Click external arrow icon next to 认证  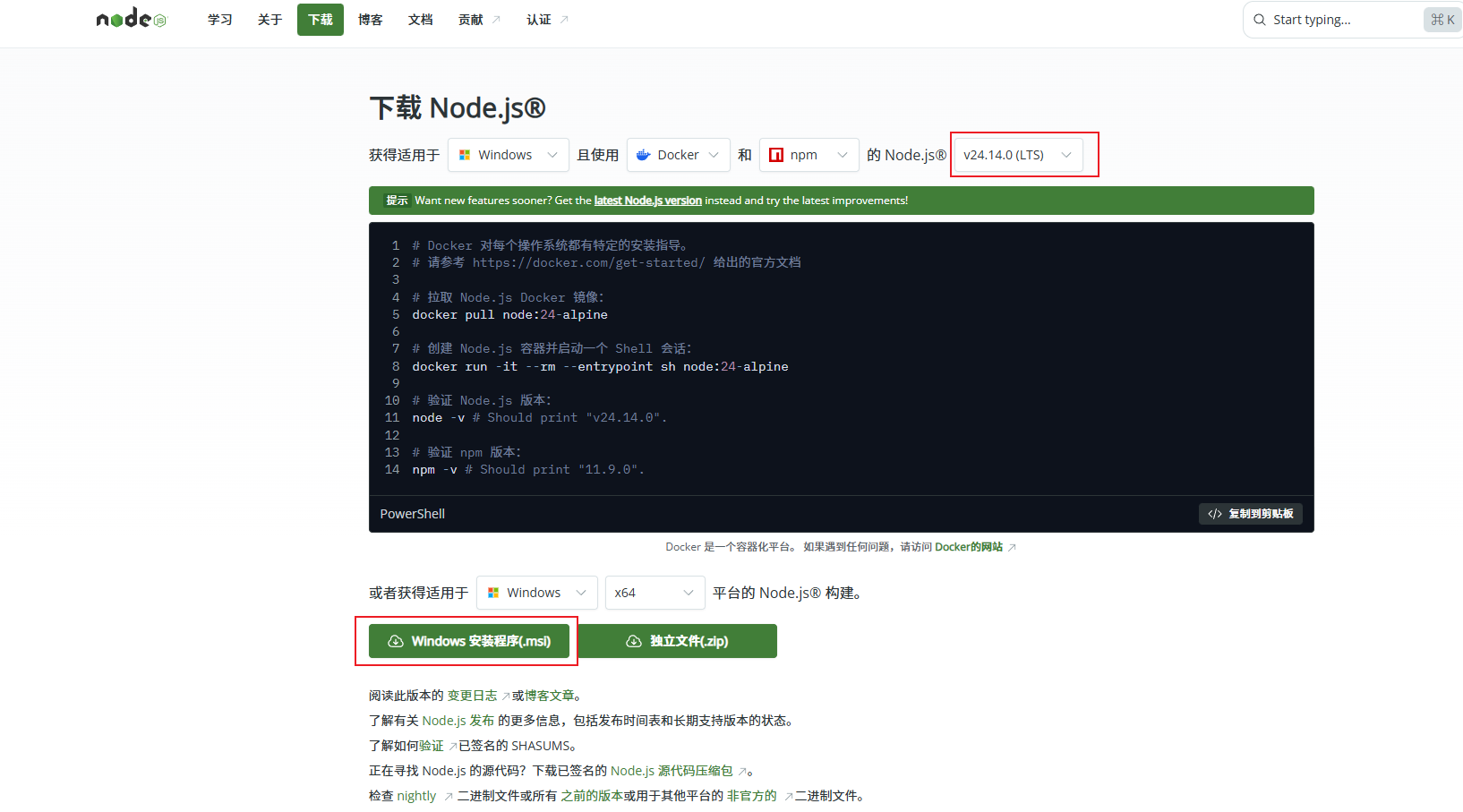coord(564,20)
